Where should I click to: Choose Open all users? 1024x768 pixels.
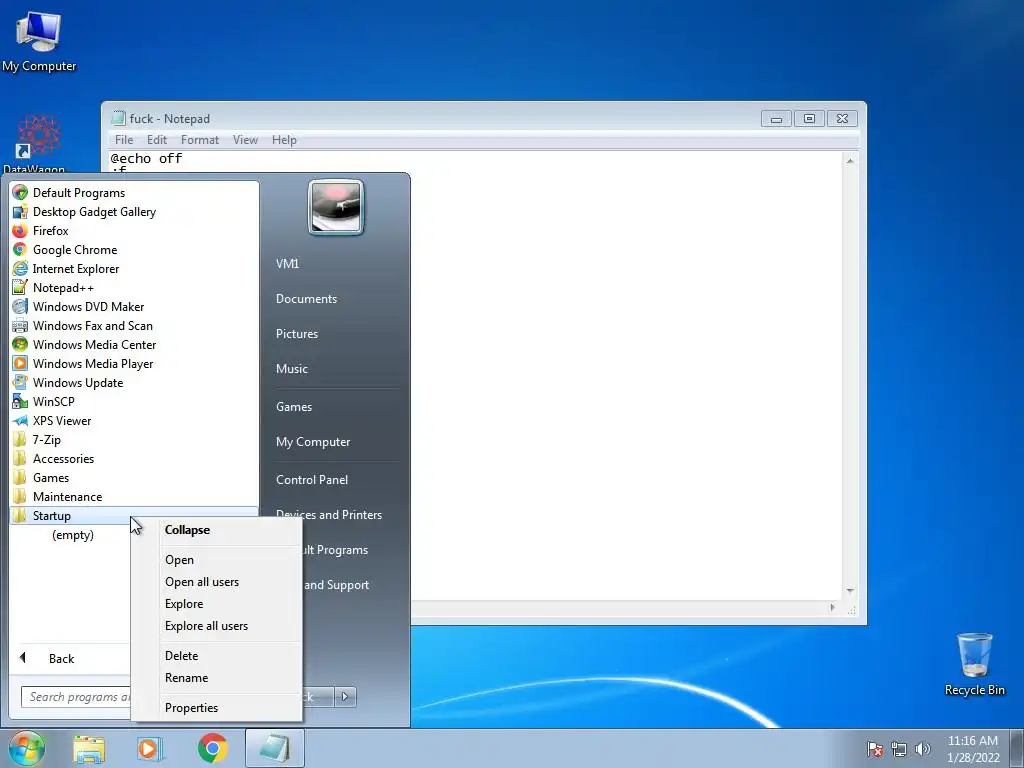coord(217,582)
